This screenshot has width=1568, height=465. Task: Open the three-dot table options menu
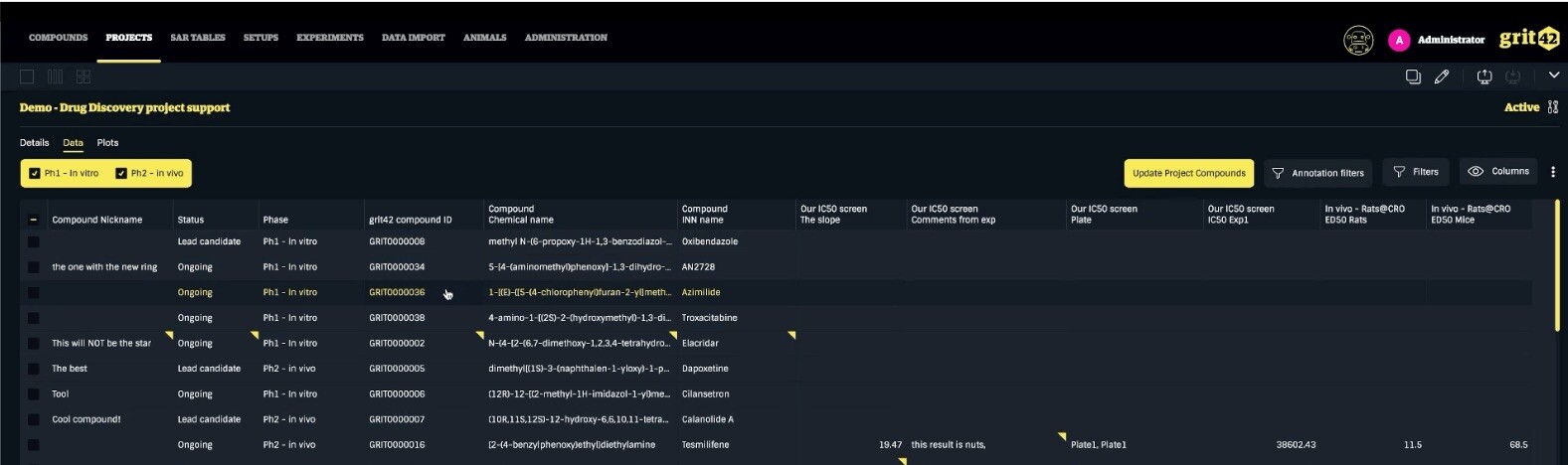pos(1553,172)
